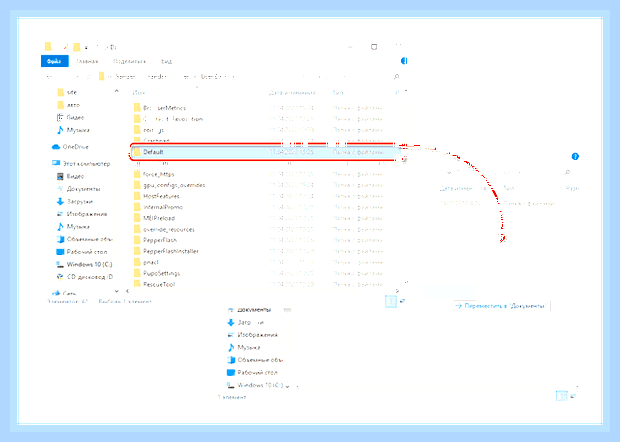
Task: Switch to the Вид ribbon tab
Action: (166, 61)
